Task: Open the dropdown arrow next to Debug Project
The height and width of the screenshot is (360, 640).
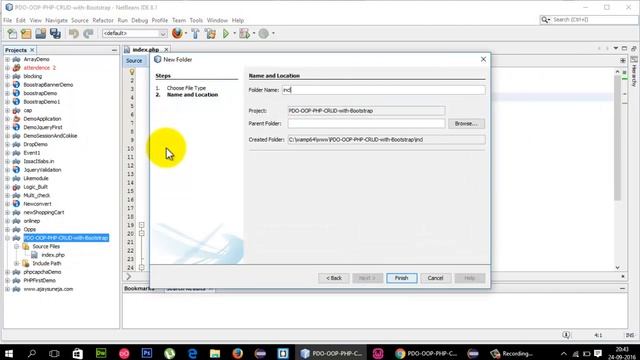Action: click(254, 33)
